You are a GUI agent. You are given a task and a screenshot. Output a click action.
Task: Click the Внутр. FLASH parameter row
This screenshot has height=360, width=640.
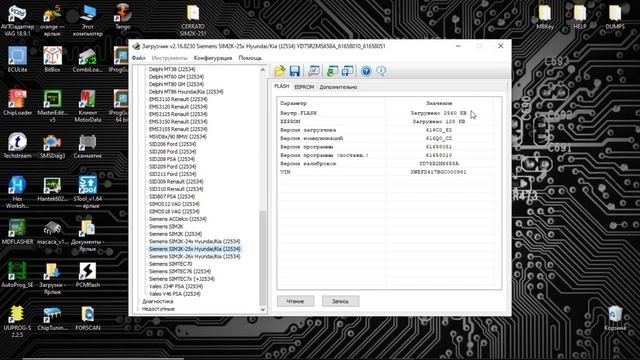389,113
